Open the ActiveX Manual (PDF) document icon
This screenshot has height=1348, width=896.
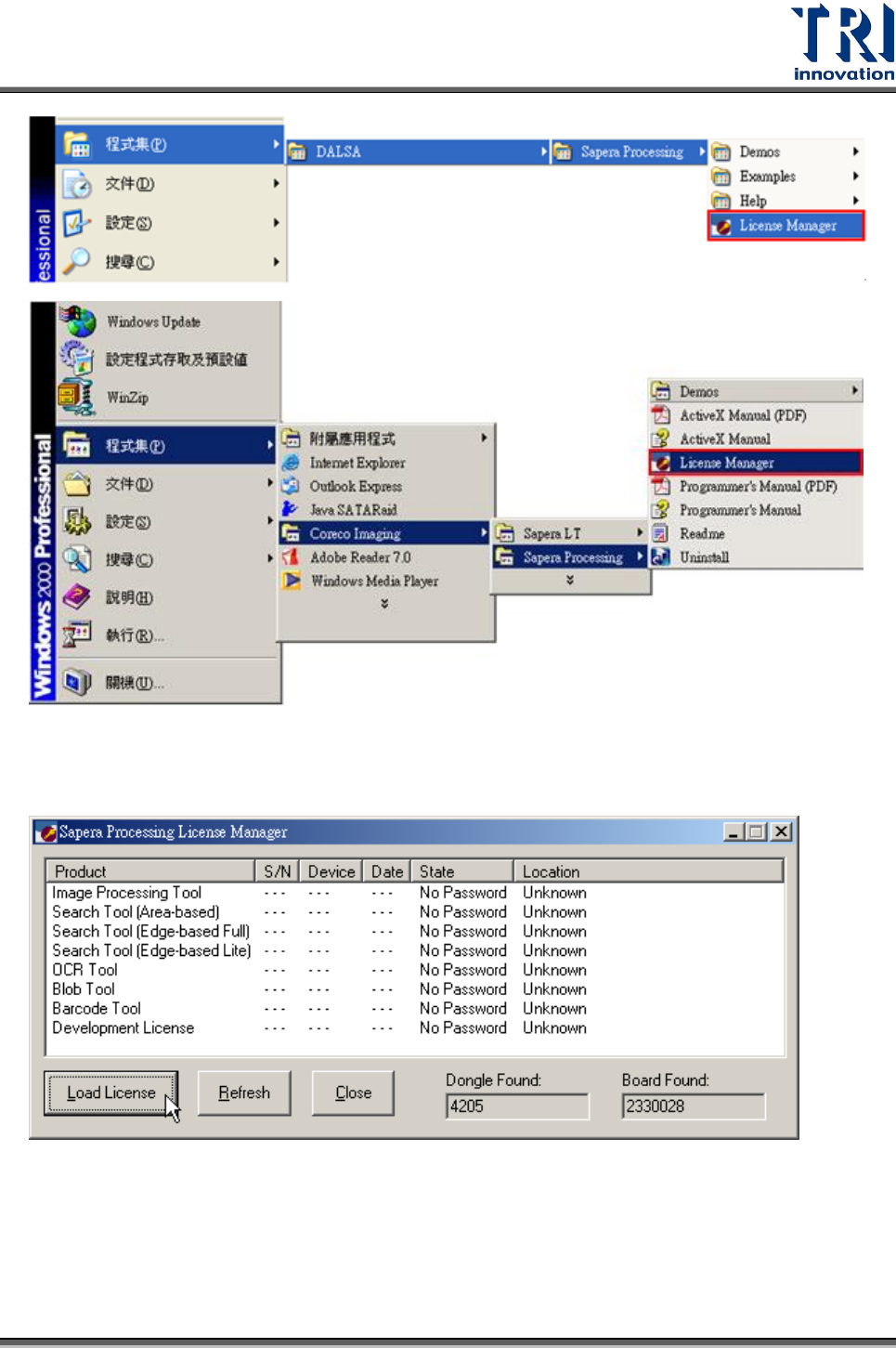click(x=660, y=415)
